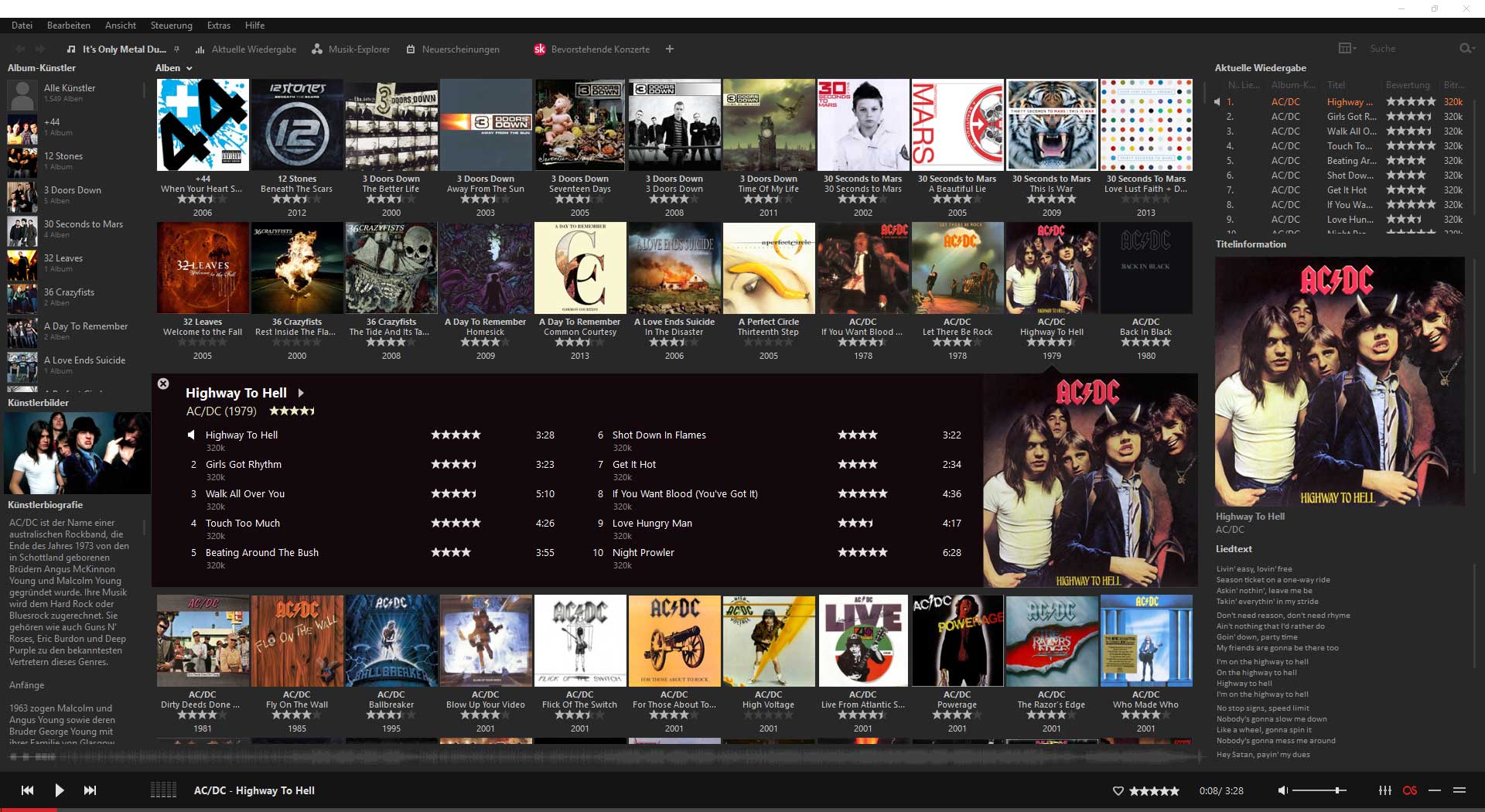Click the Künstlerbilder artist photo
This screenshot has width=1485, height=812.
tap(77, 452)
